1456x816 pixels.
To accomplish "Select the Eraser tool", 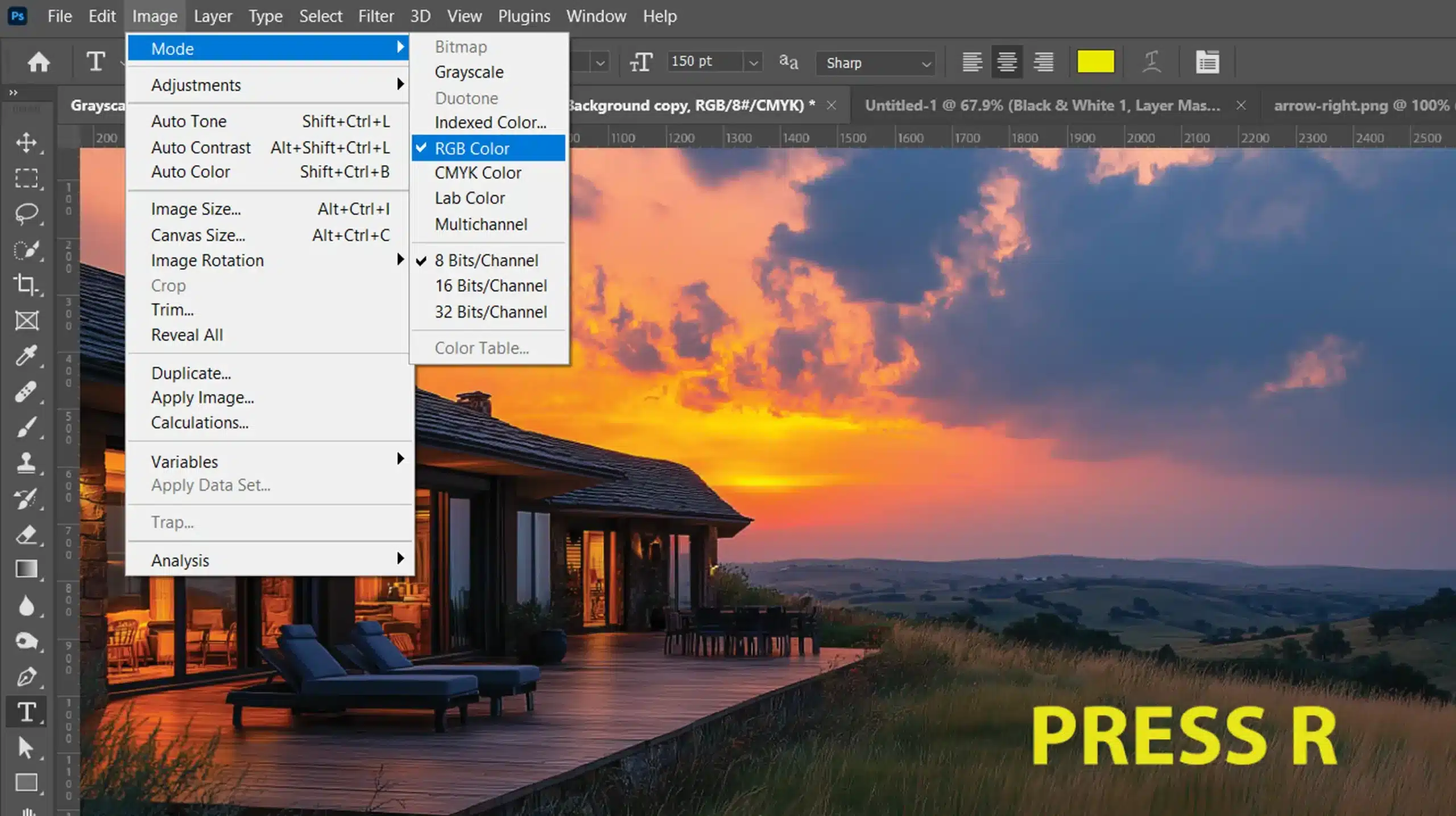I will pos(26,535).
